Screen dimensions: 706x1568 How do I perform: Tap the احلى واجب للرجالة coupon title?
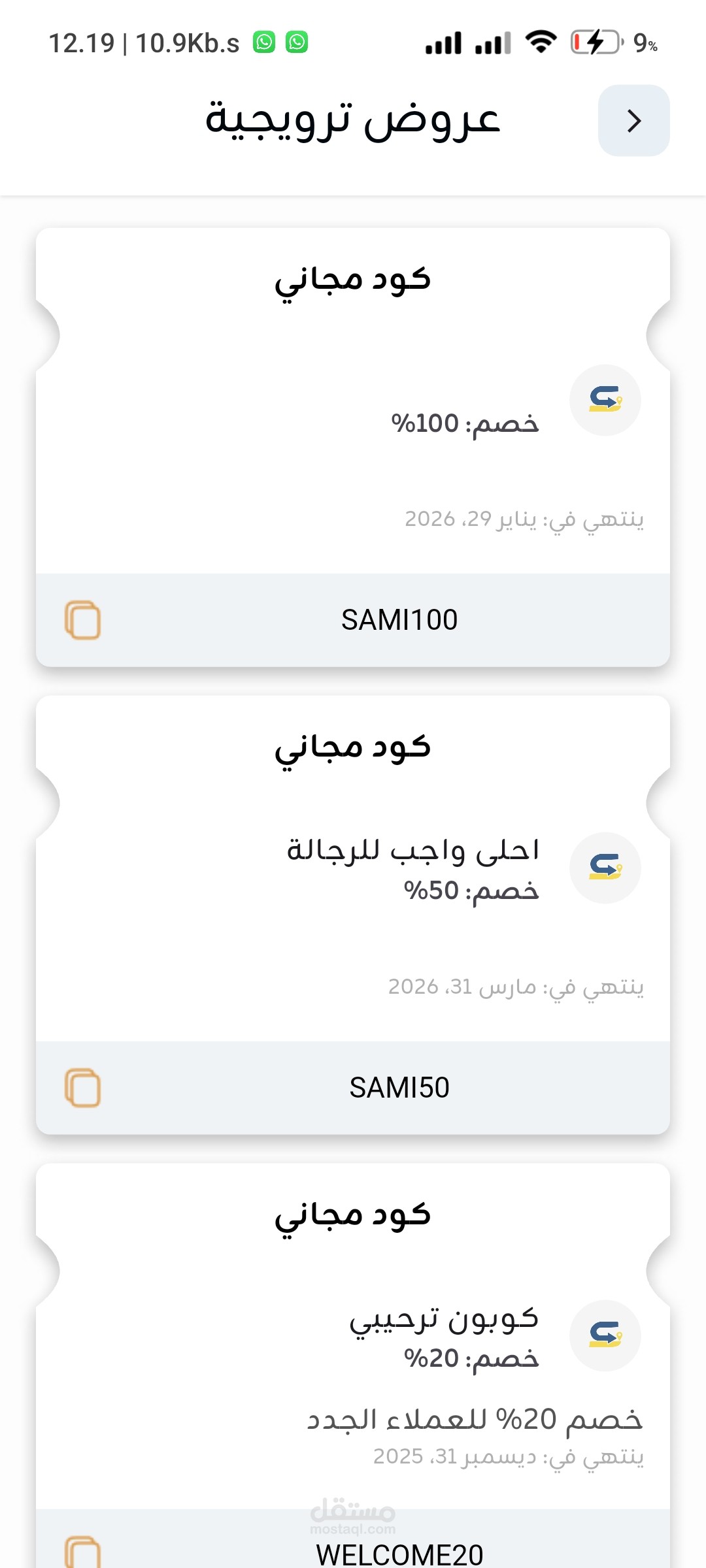(x=413, y=851)
